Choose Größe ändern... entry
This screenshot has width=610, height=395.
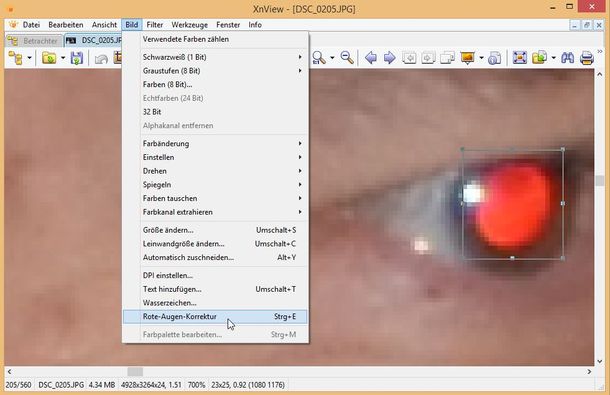pos(215,230)
